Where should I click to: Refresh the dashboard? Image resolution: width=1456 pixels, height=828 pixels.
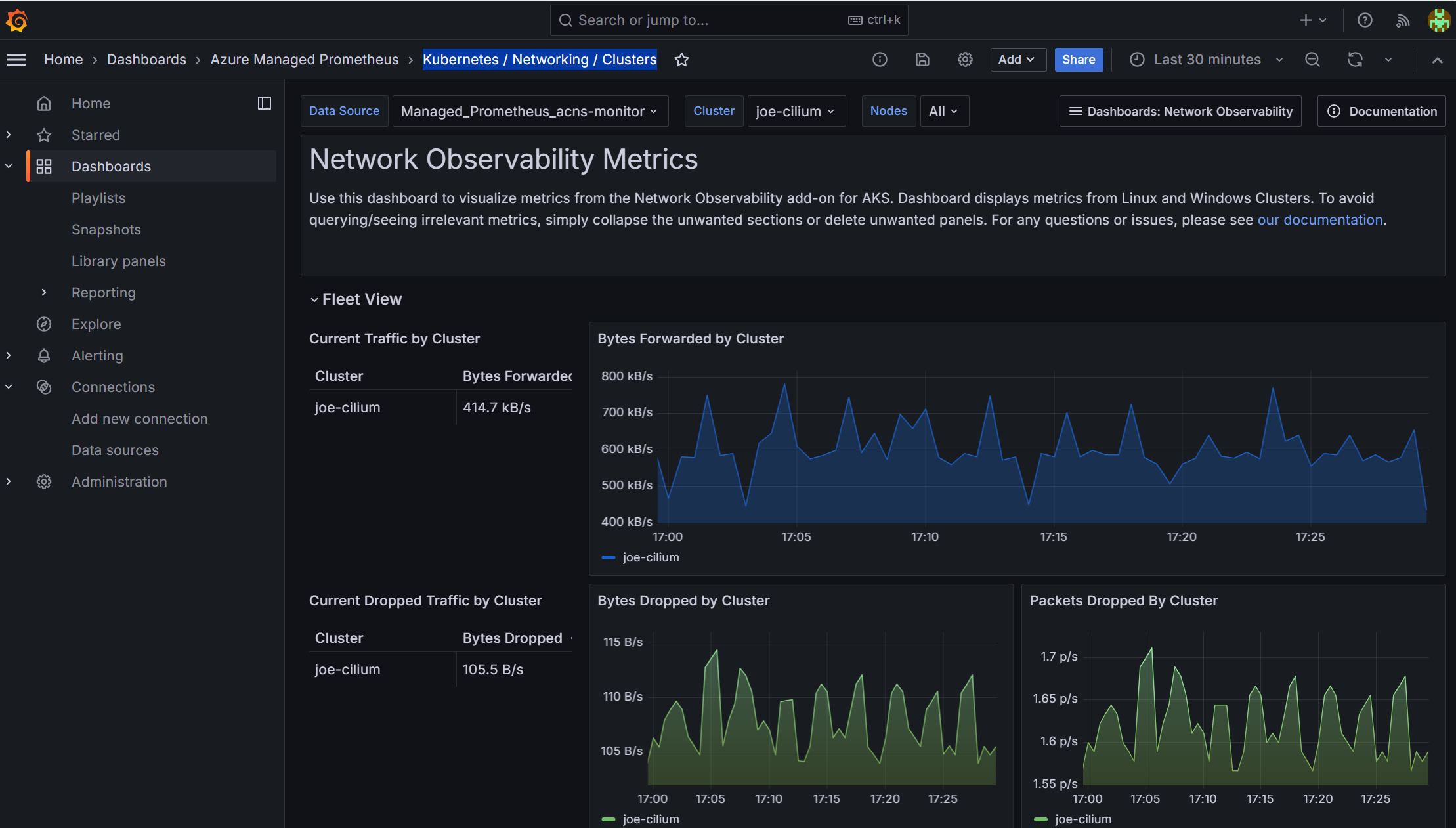coord(1355,60)
